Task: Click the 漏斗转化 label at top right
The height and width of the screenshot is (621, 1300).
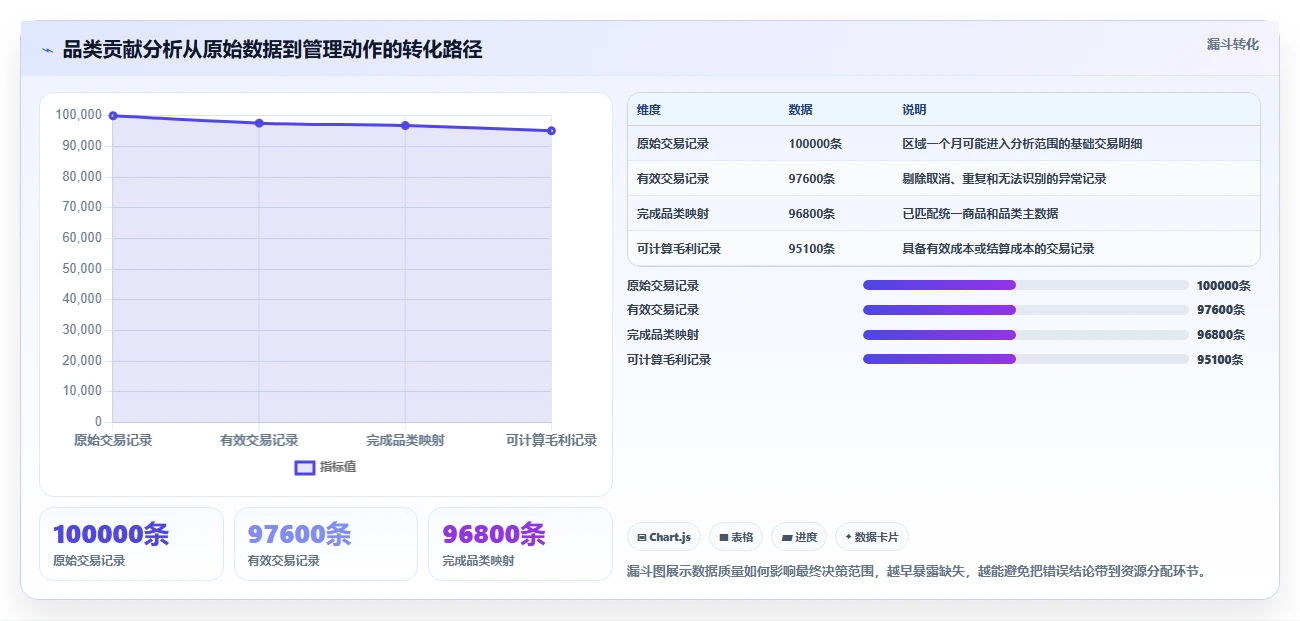Action: coord(1232,45)
